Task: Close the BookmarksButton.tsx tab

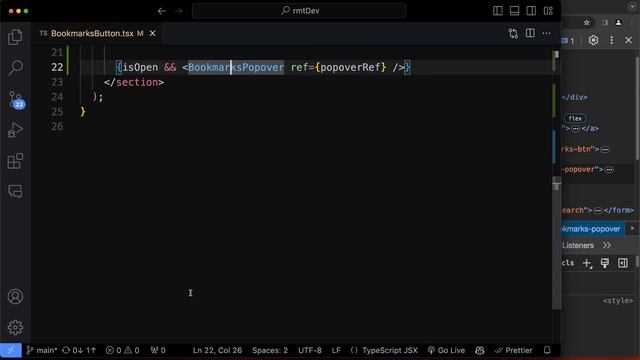Action: [152, 33]
